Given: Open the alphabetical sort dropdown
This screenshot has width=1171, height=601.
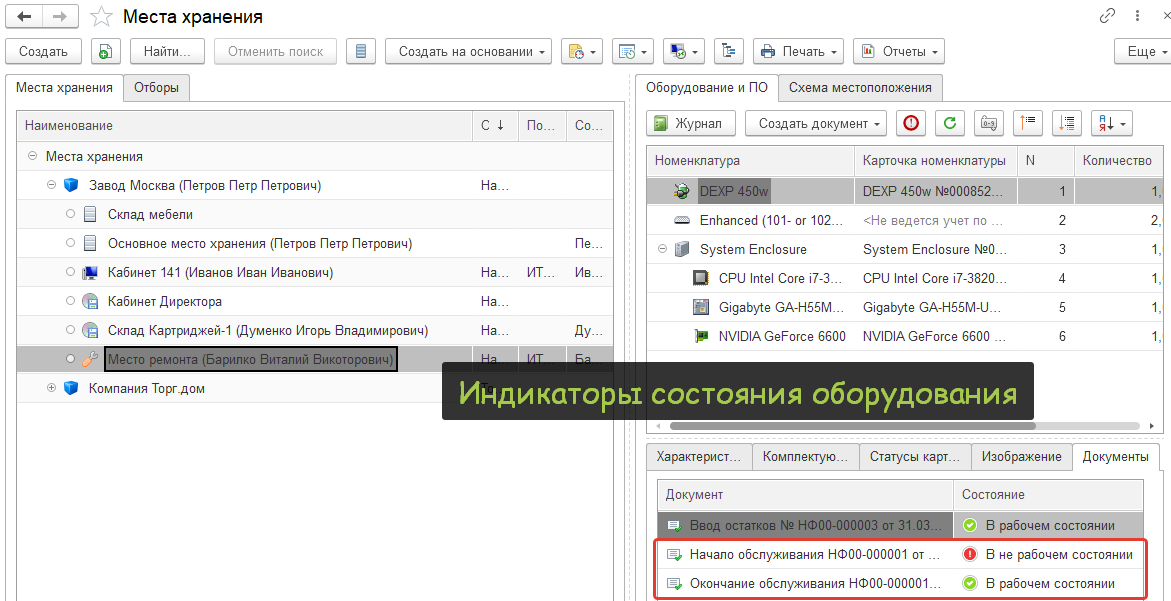Looking at the screenshot, I should [1110, 123].
